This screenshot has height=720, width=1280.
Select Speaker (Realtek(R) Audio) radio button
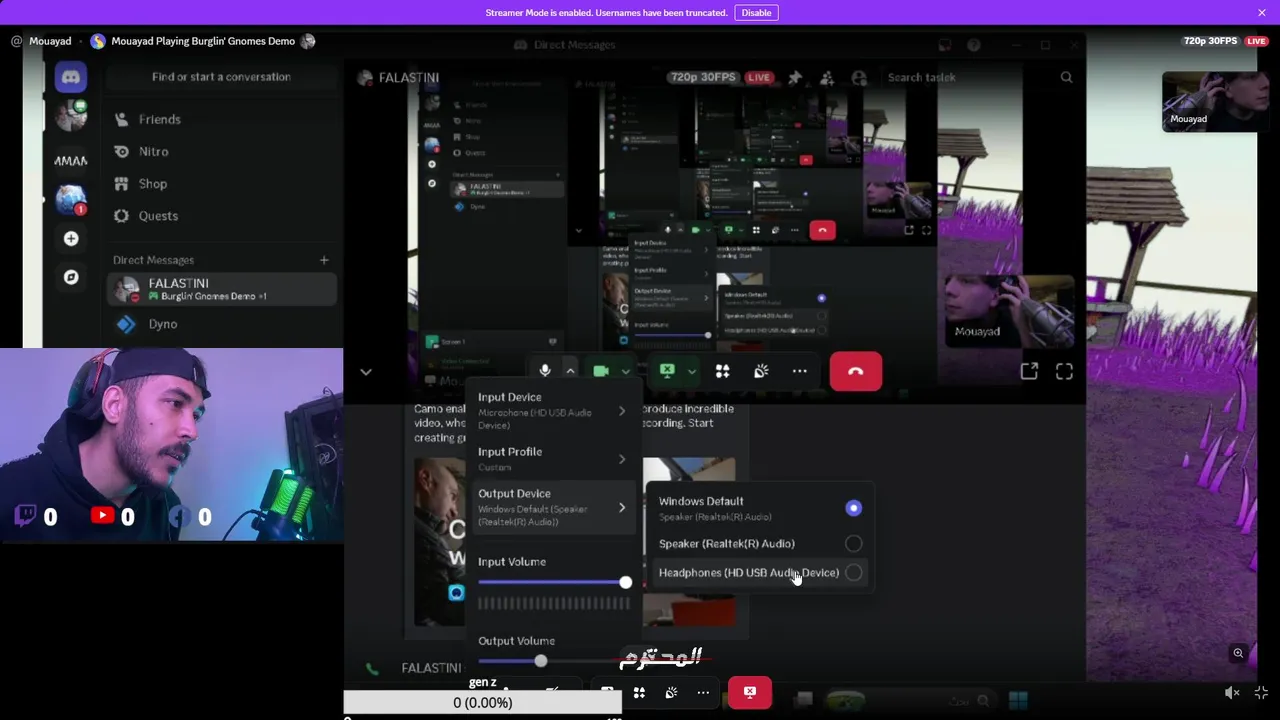[x=853, y=544]
